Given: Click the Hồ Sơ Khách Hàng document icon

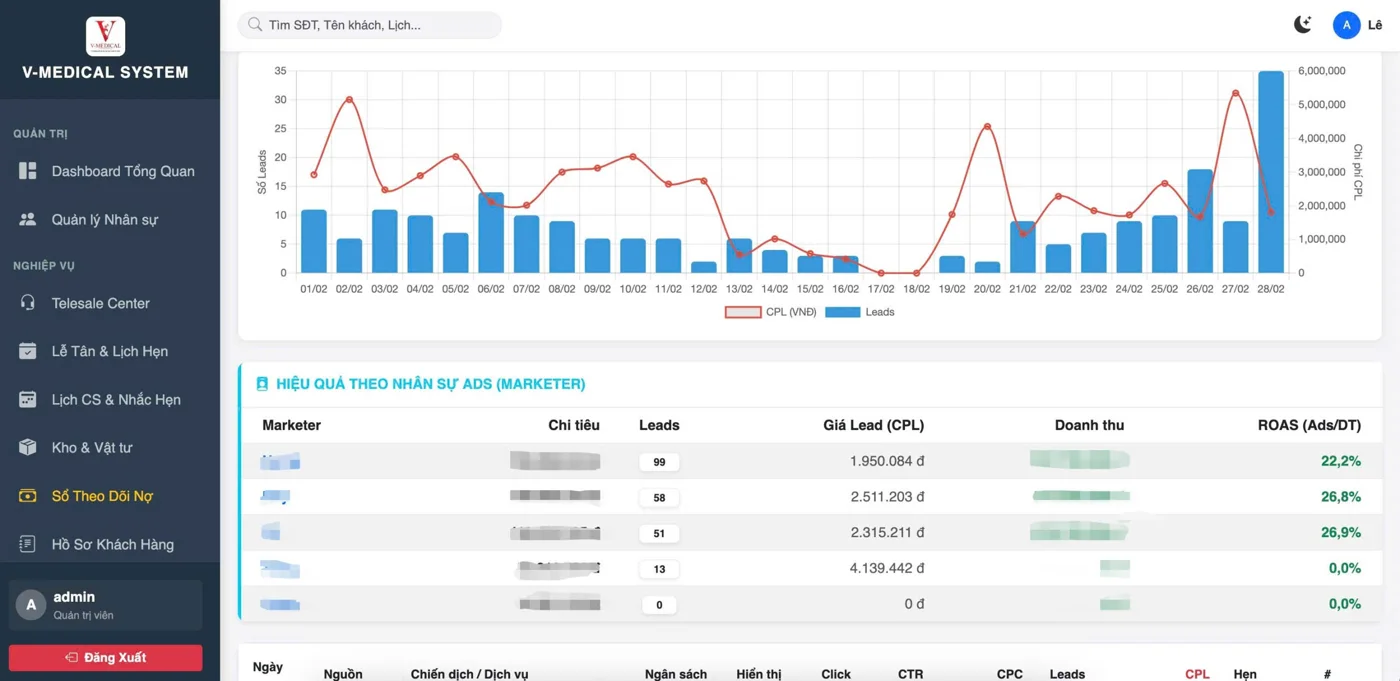Looking at the screenshot, I should coord(28,544).
